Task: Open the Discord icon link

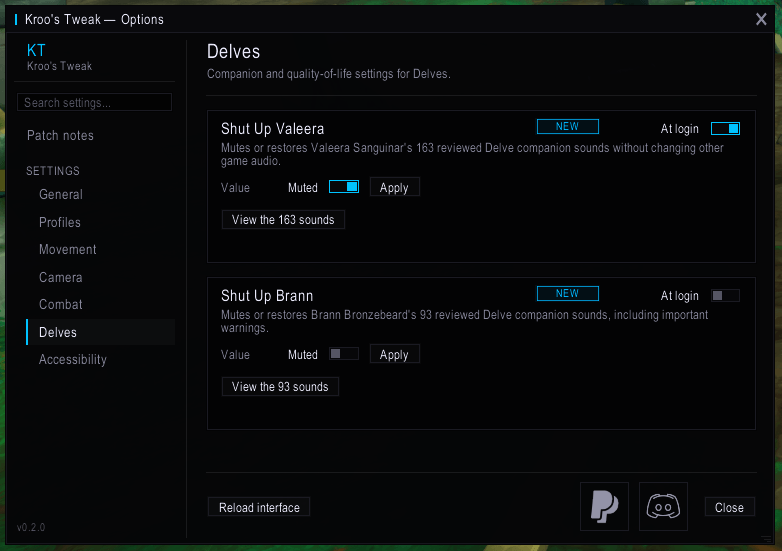Action: (x=663, y=506)
